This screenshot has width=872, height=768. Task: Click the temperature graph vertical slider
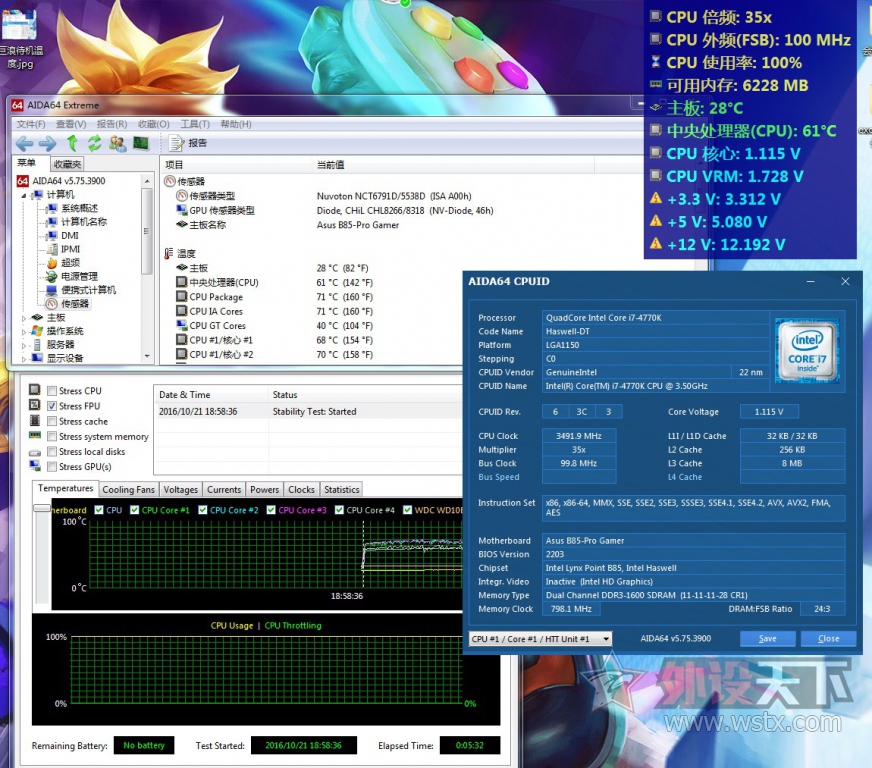tap(42, 508)
